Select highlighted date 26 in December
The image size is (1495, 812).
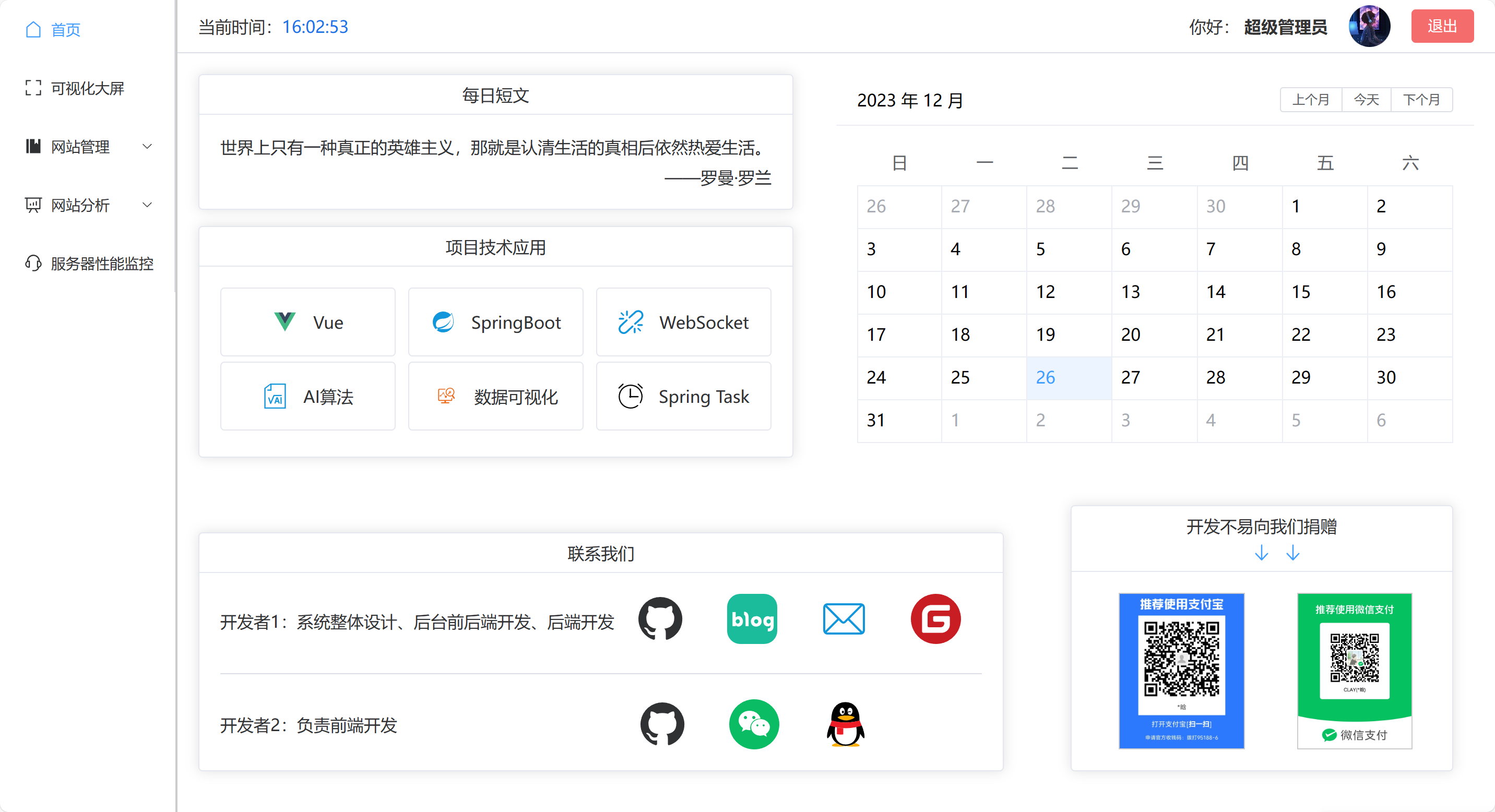[1069, 378]
